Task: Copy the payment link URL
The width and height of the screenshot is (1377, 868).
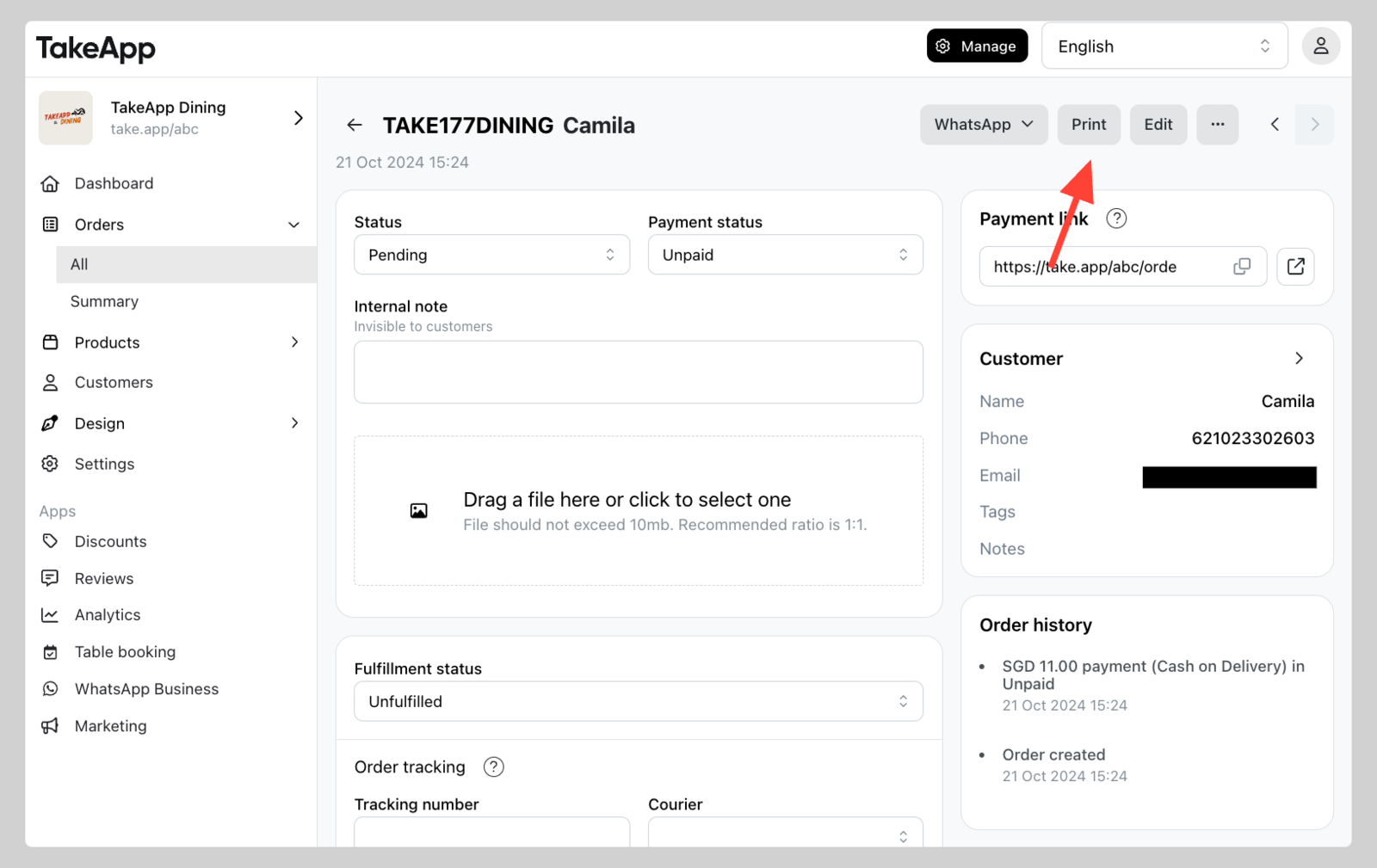Action: pos(1242,267)
